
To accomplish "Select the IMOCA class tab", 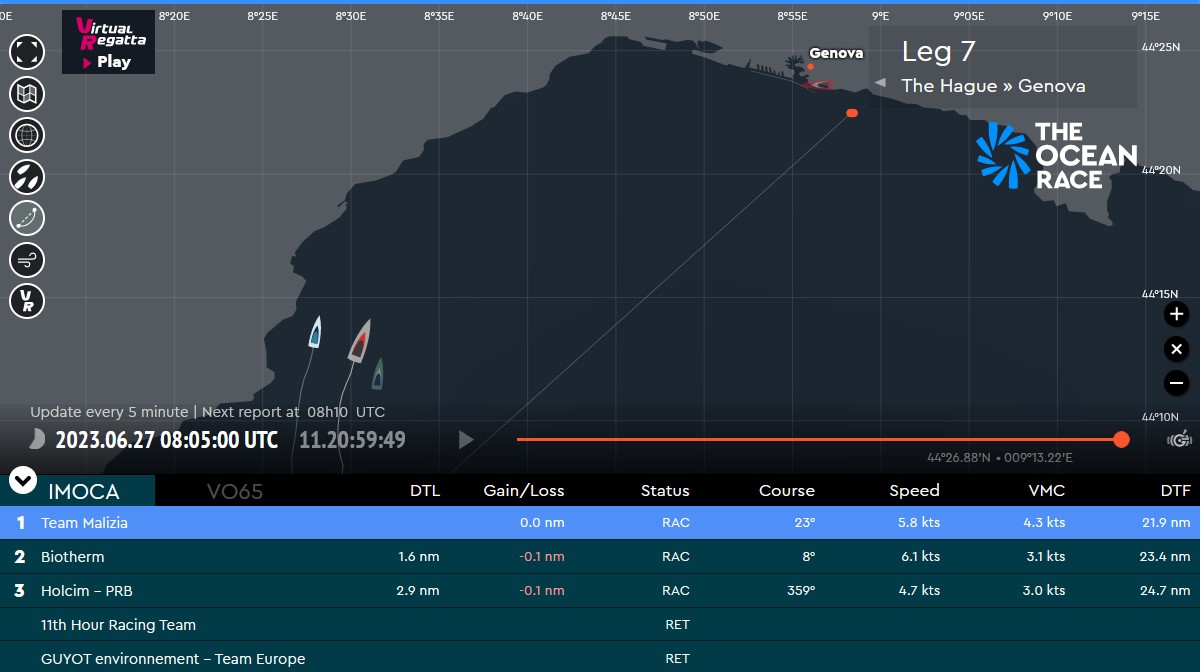I will click(84, 491).
